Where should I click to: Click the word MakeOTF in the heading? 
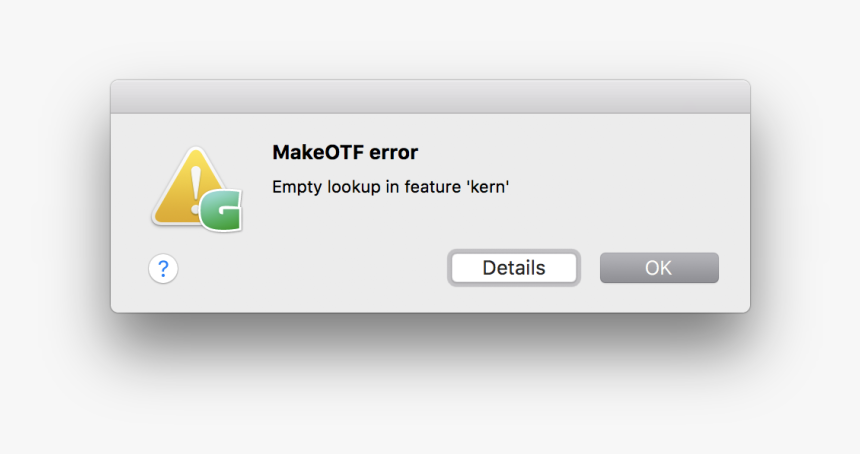tap(318, 152)
